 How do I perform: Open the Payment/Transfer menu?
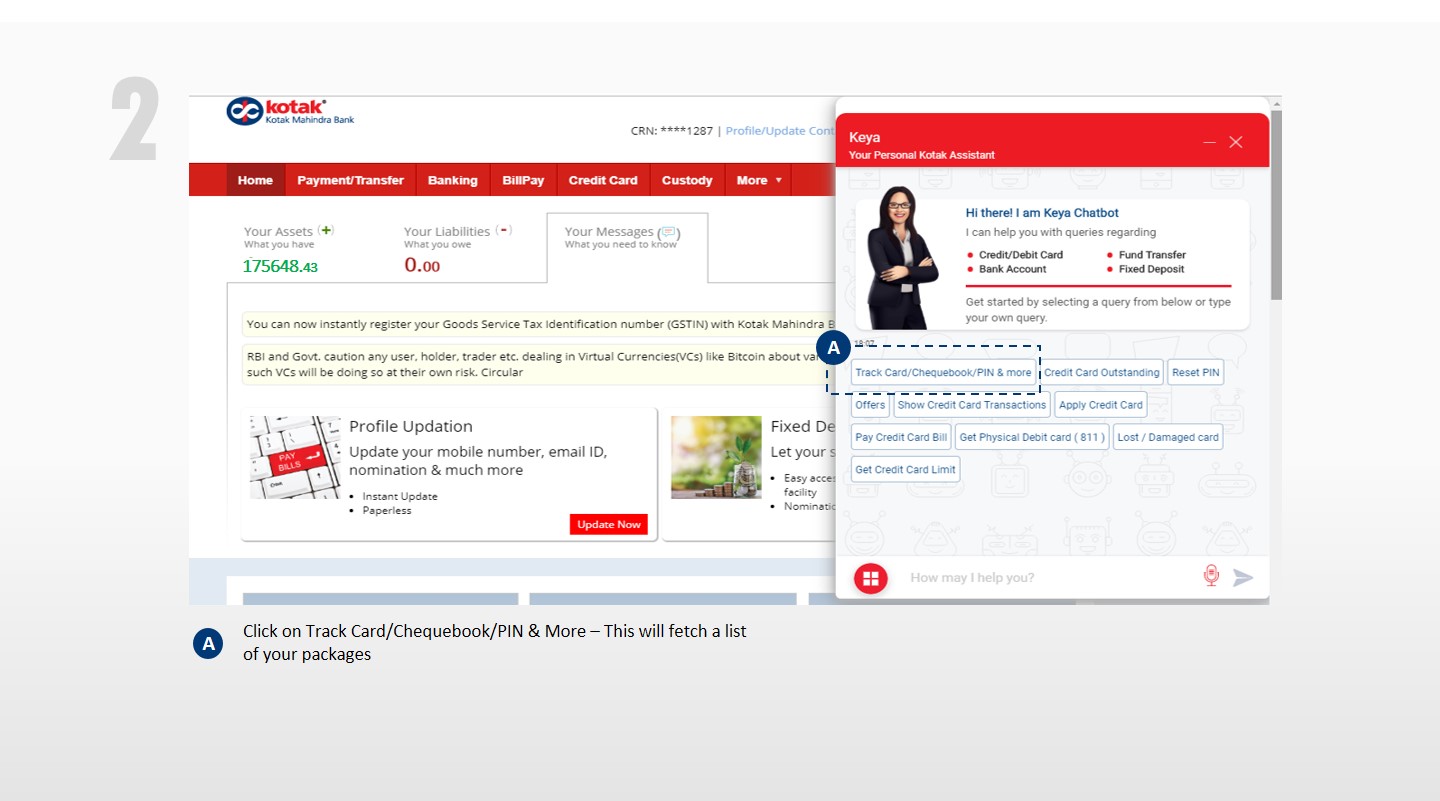point(350,180)
